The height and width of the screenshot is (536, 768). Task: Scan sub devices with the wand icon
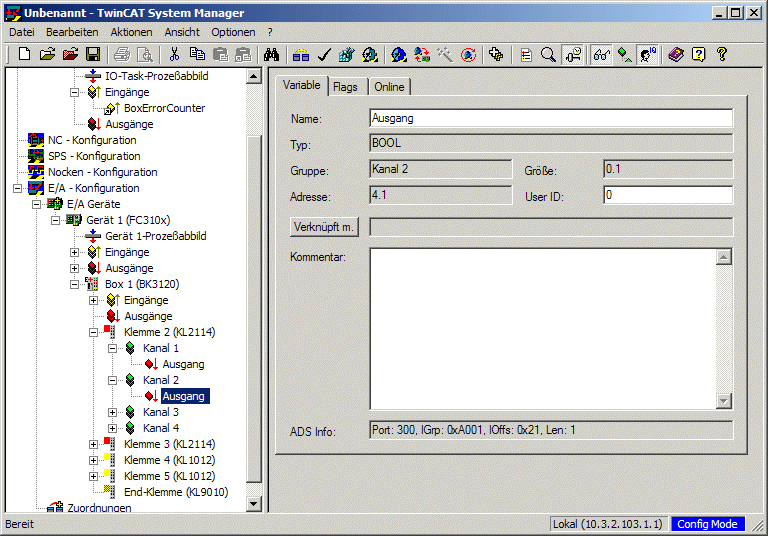click(445, 54)
